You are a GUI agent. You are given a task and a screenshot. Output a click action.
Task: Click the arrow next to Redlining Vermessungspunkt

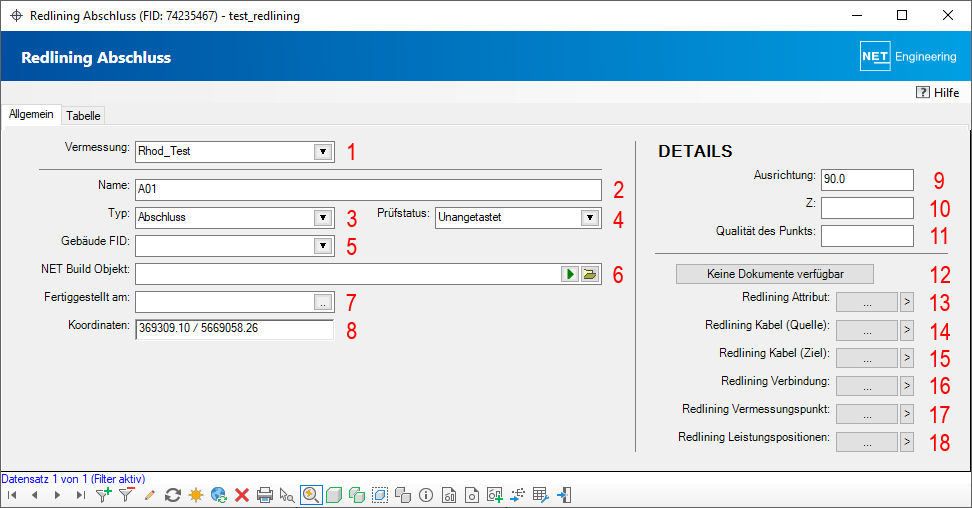[907, 414]
